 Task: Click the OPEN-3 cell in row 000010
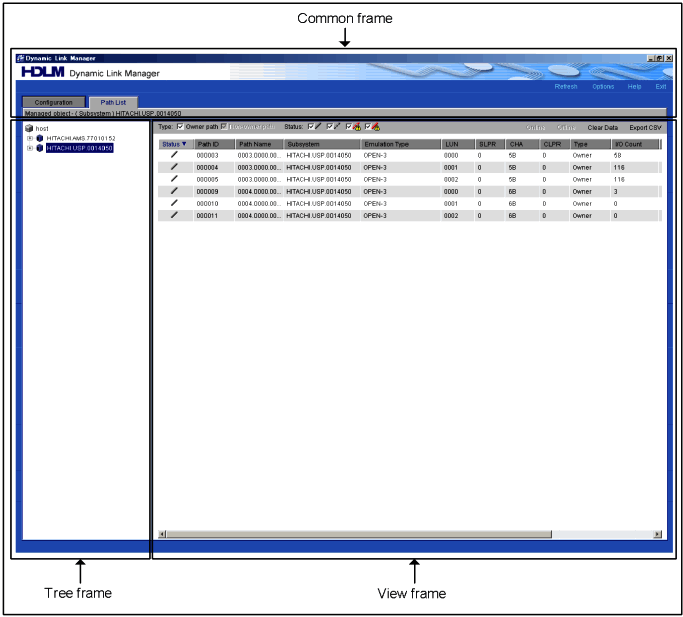[x=375, y=203]
